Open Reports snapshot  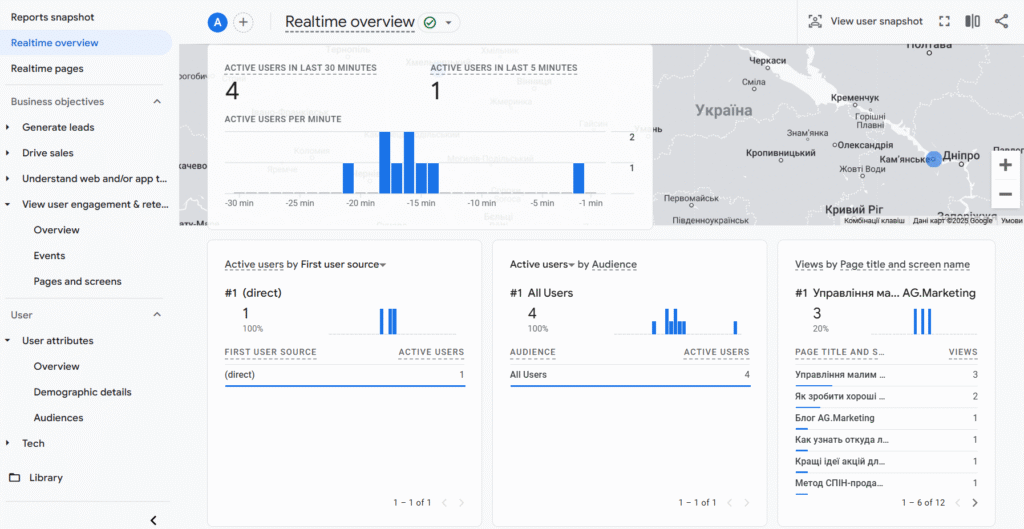point(52,17)
